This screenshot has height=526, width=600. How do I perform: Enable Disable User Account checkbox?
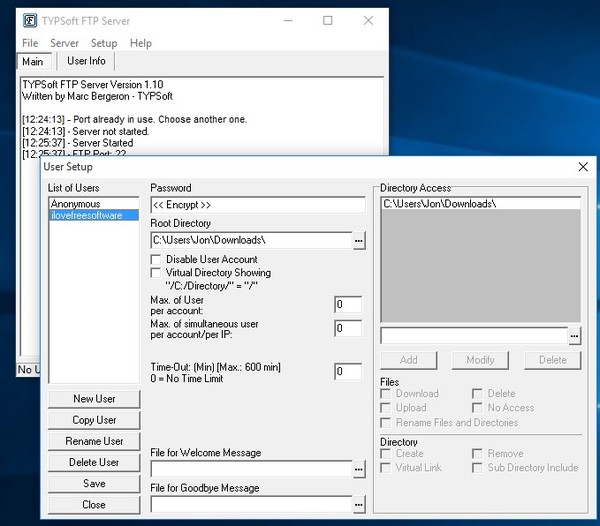point(155,259)
